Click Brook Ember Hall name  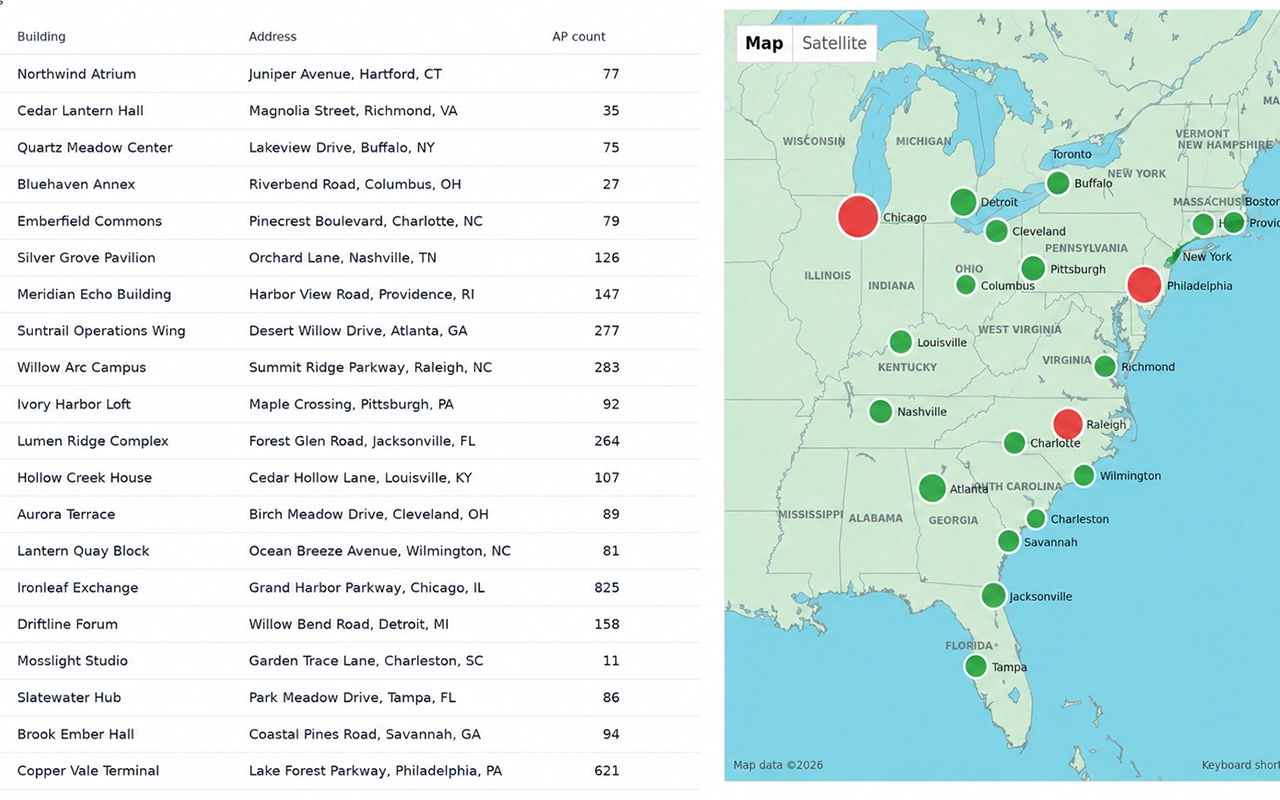pyautogui.click(x=75, y=734)
